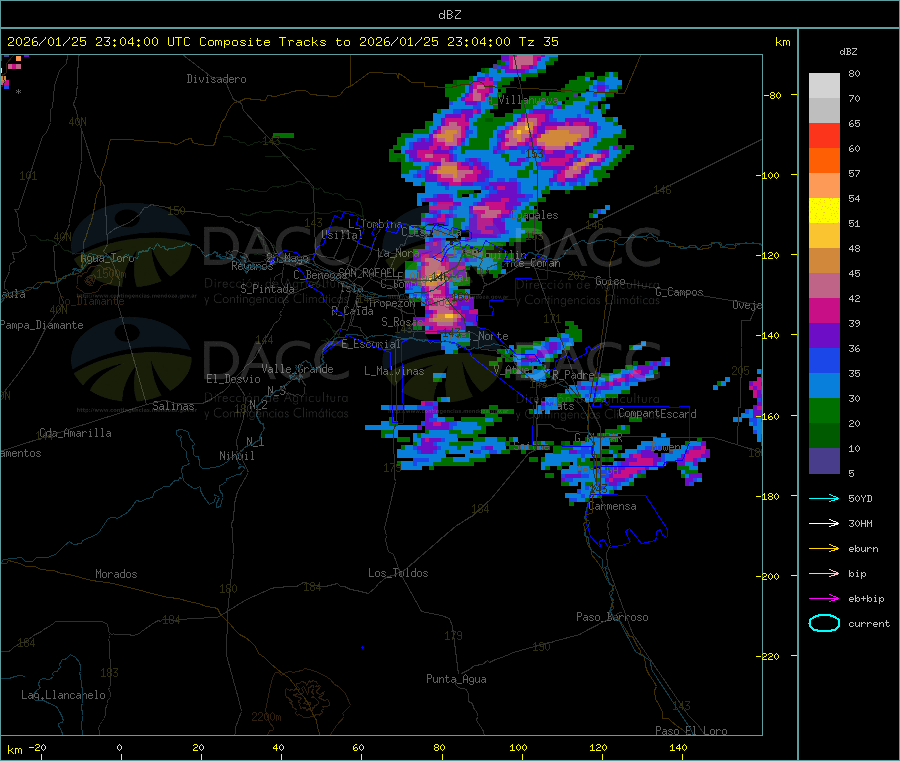Click the -160 tick on right axis
Image resolution: width=900 pixels, height=761 pixels.
pos(770,416)
